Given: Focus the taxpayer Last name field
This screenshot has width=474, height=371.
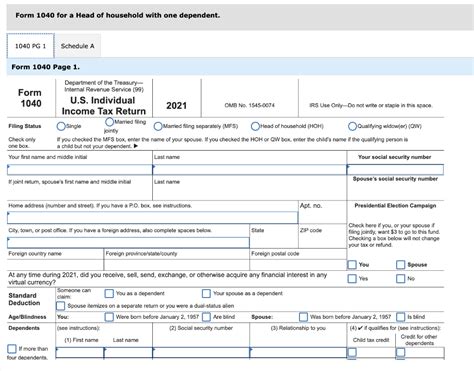Looking at the screenshot, I should pos(249,170).
